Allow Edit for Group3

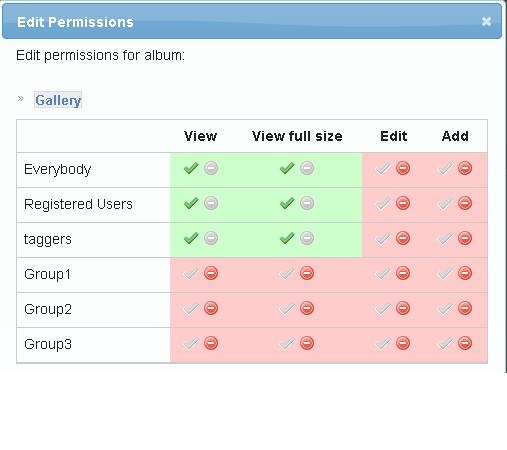pos(383,343)
